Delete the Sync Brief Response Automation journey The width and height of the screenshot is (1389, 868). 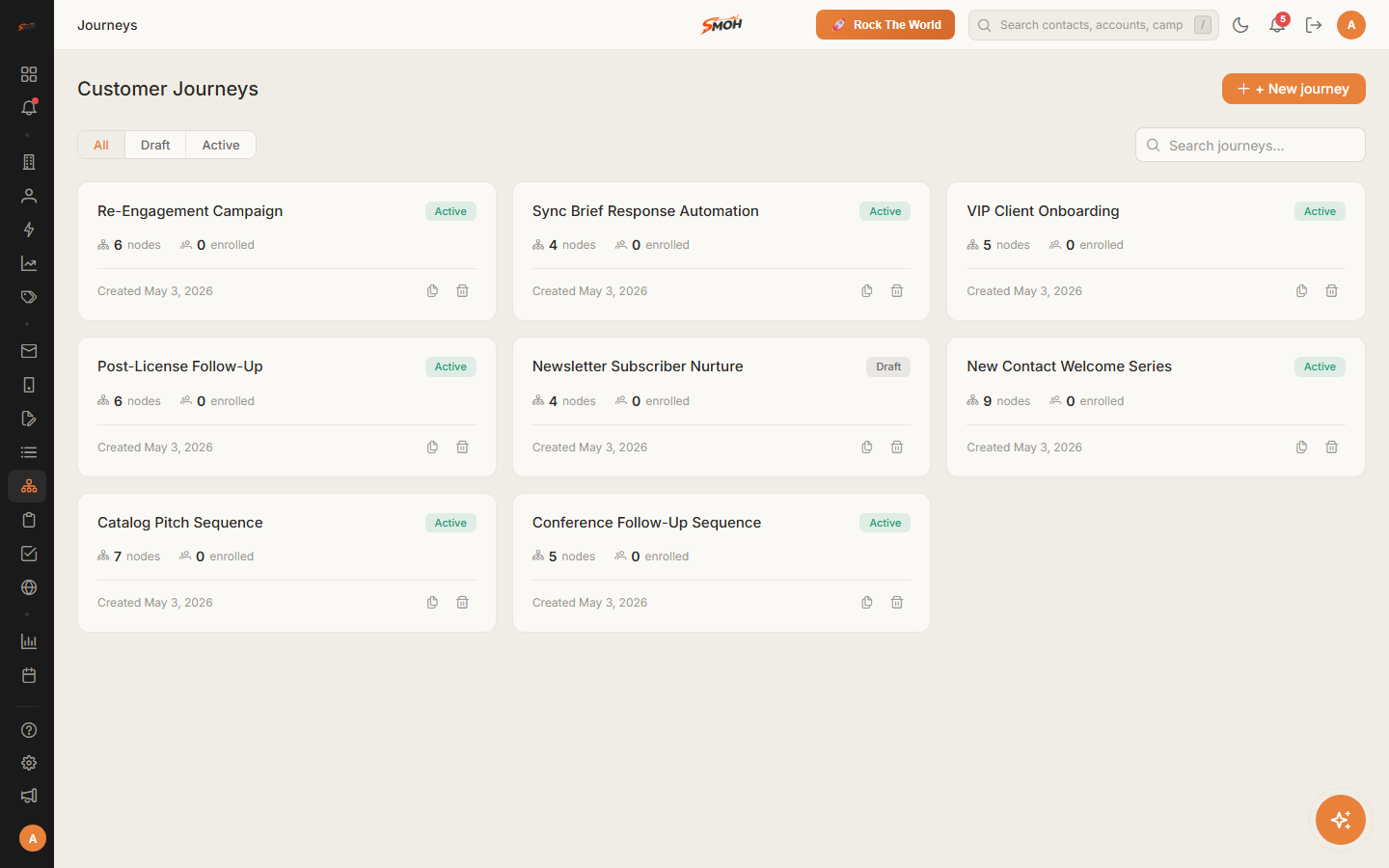pyautogui.click(x=897, y=291)
